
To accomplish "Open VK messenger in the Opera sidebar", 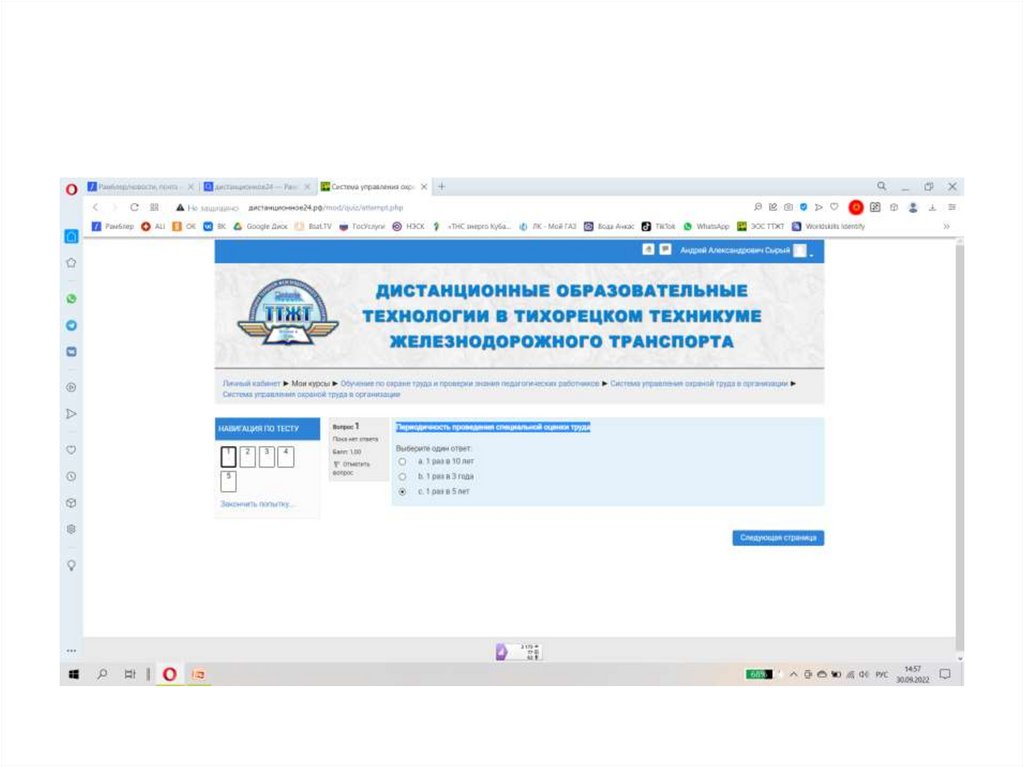I will [x=71, y=351].
